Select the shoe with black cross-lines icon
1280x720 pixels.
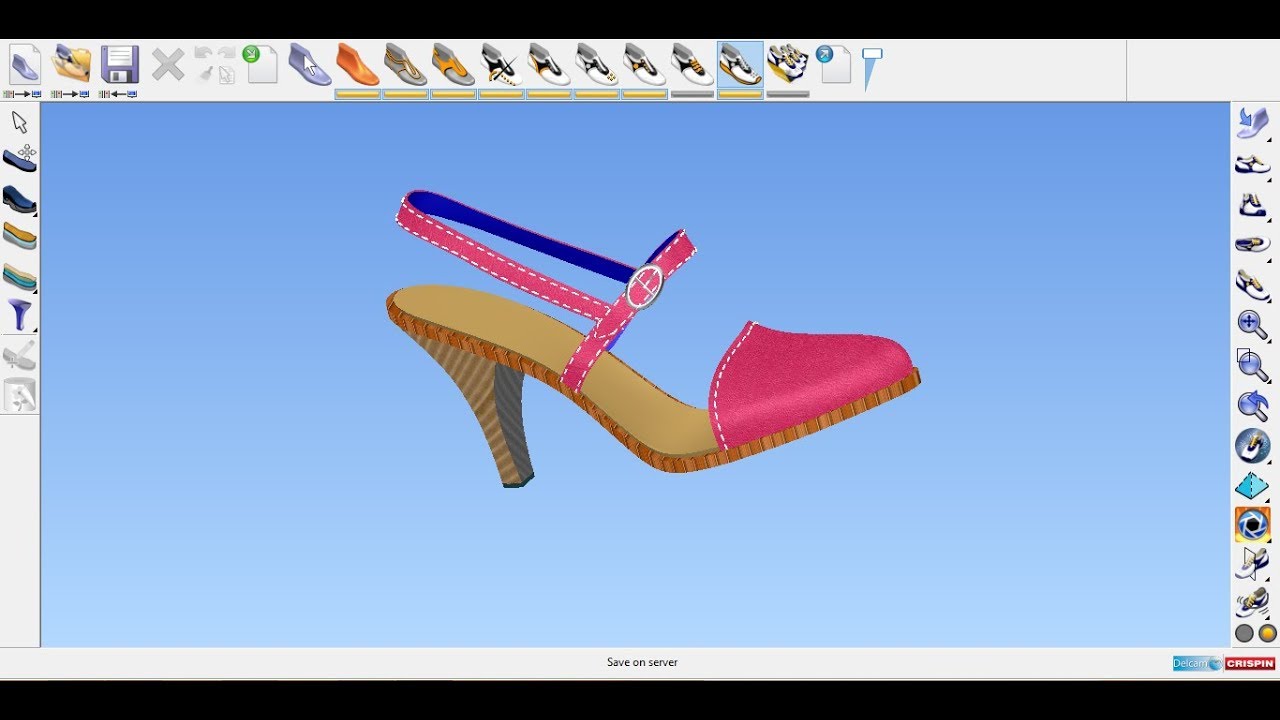(x=499, y=64)
